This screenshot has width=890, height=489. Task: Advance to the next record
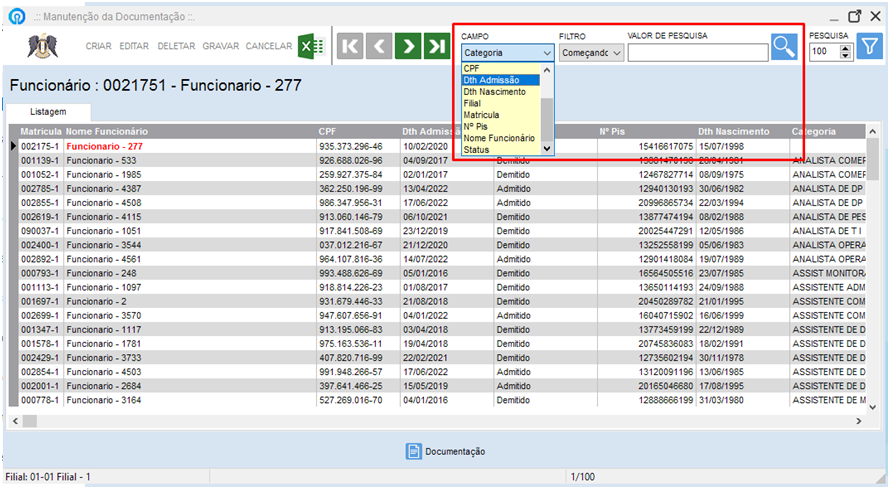click(408, 46)
